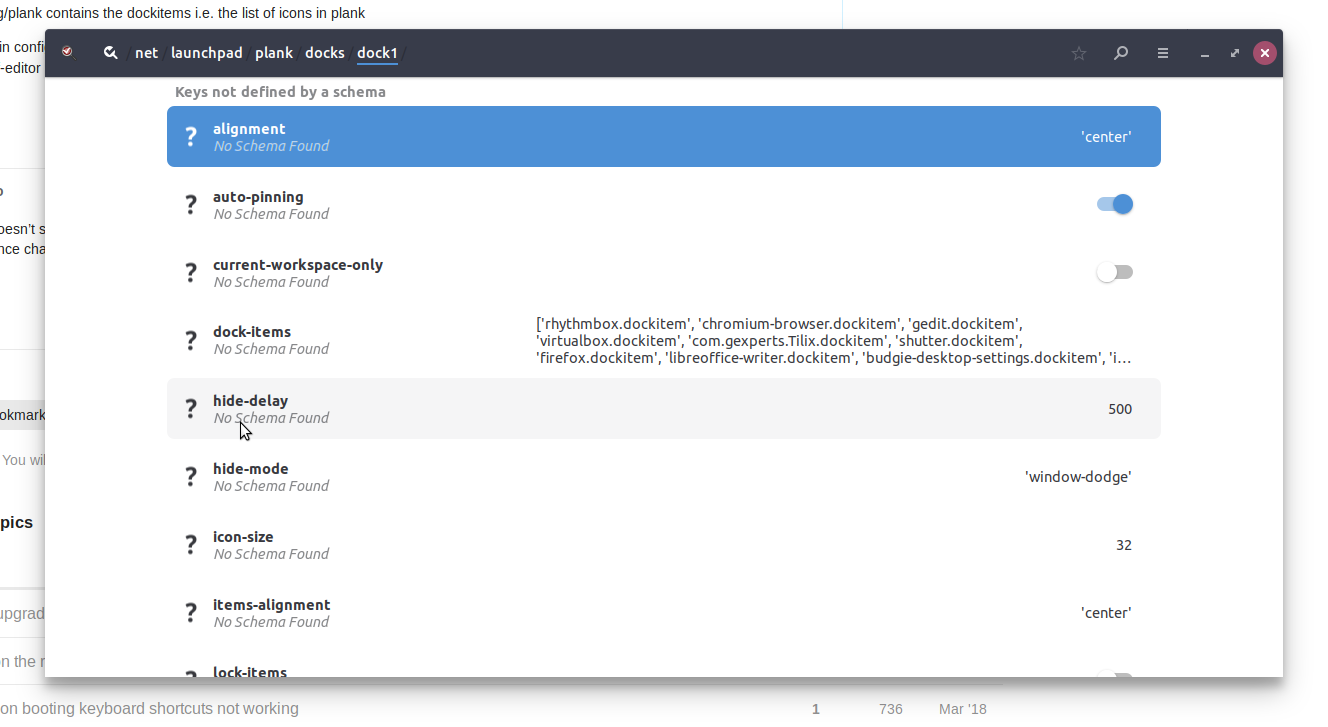
Task: Click the key-path icon beside the breadcrumbs
Action: [x=110, y=52]
